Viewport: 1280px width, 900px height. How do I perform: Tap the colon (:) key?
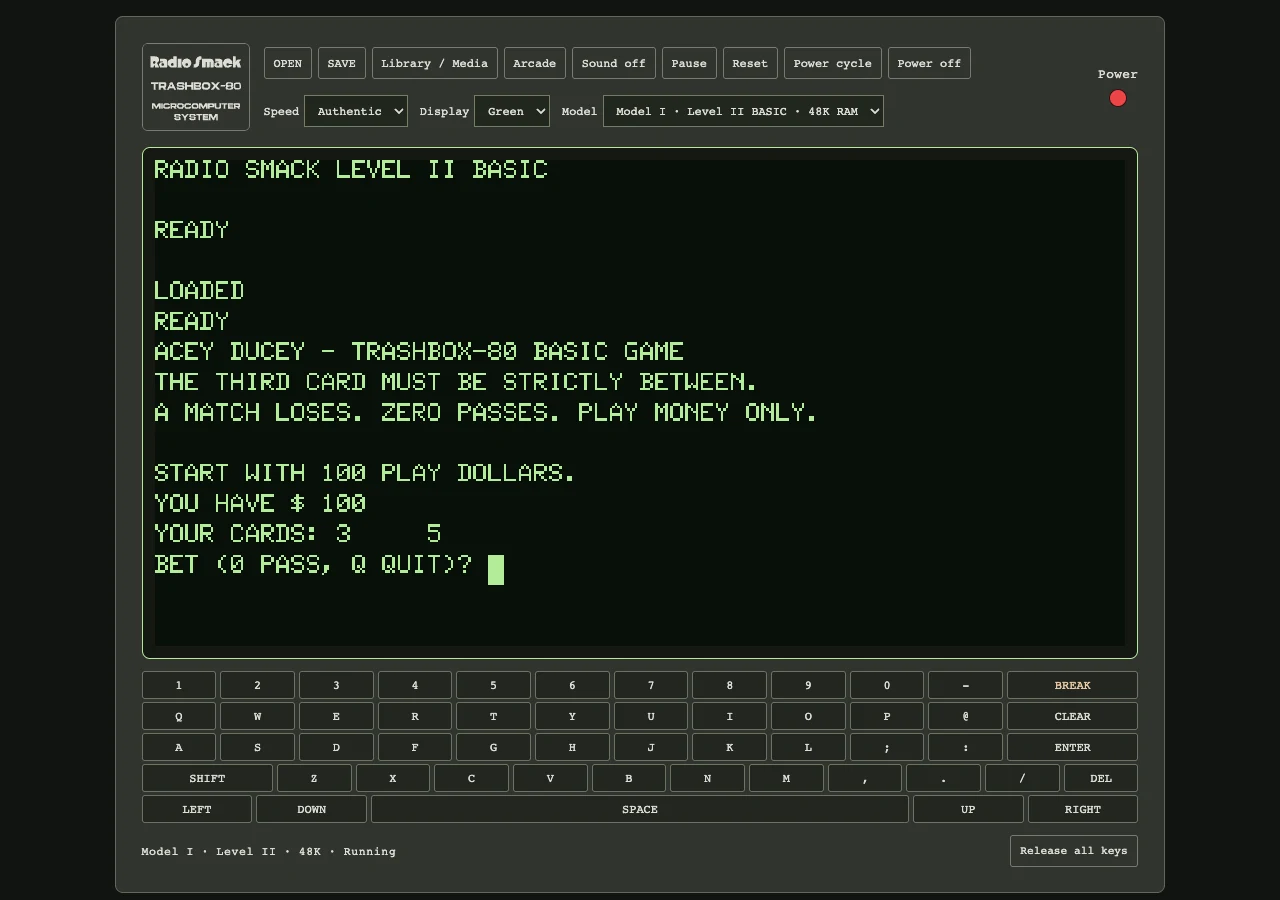pyautogui.click(x=965, y=747)
